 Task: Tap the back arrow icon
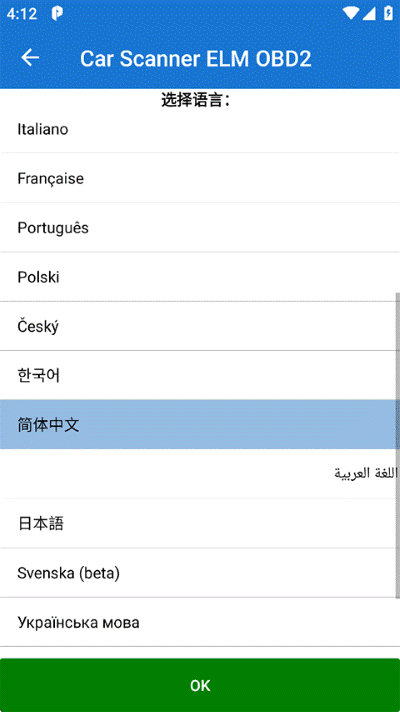click(x=30, y=58)
